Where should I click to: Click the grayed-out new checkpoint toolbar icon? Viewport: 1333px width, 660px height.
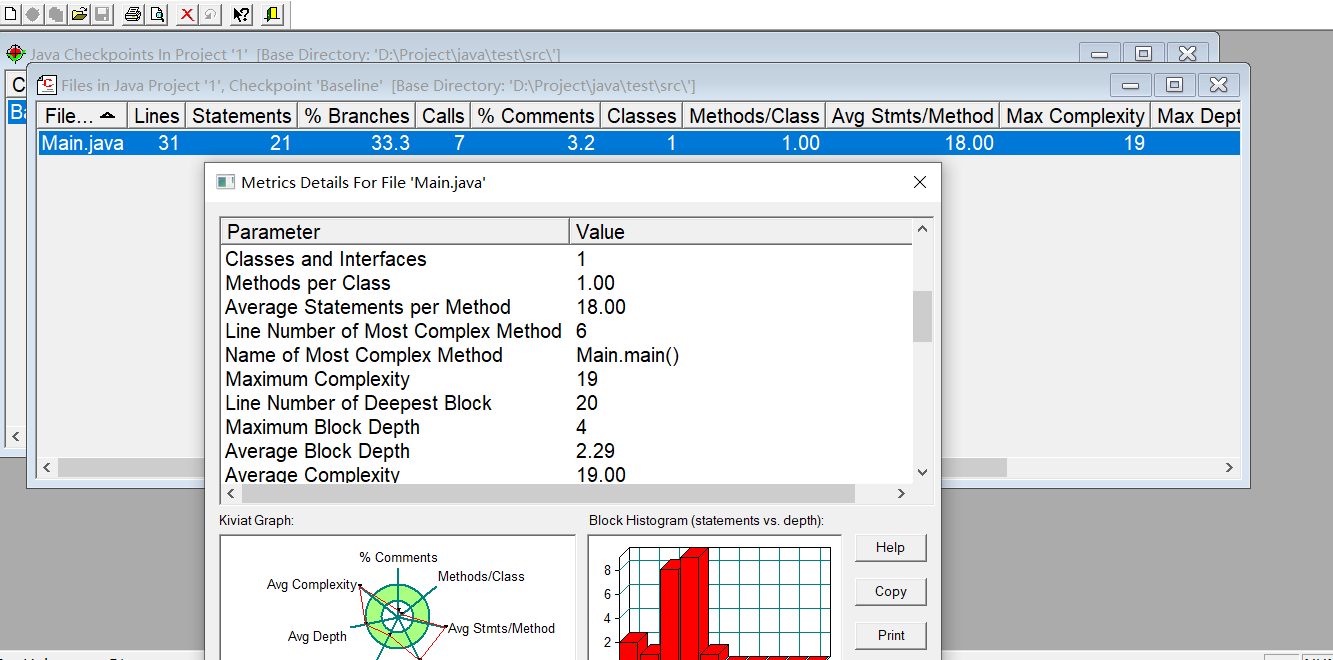[x=33, y=14]
